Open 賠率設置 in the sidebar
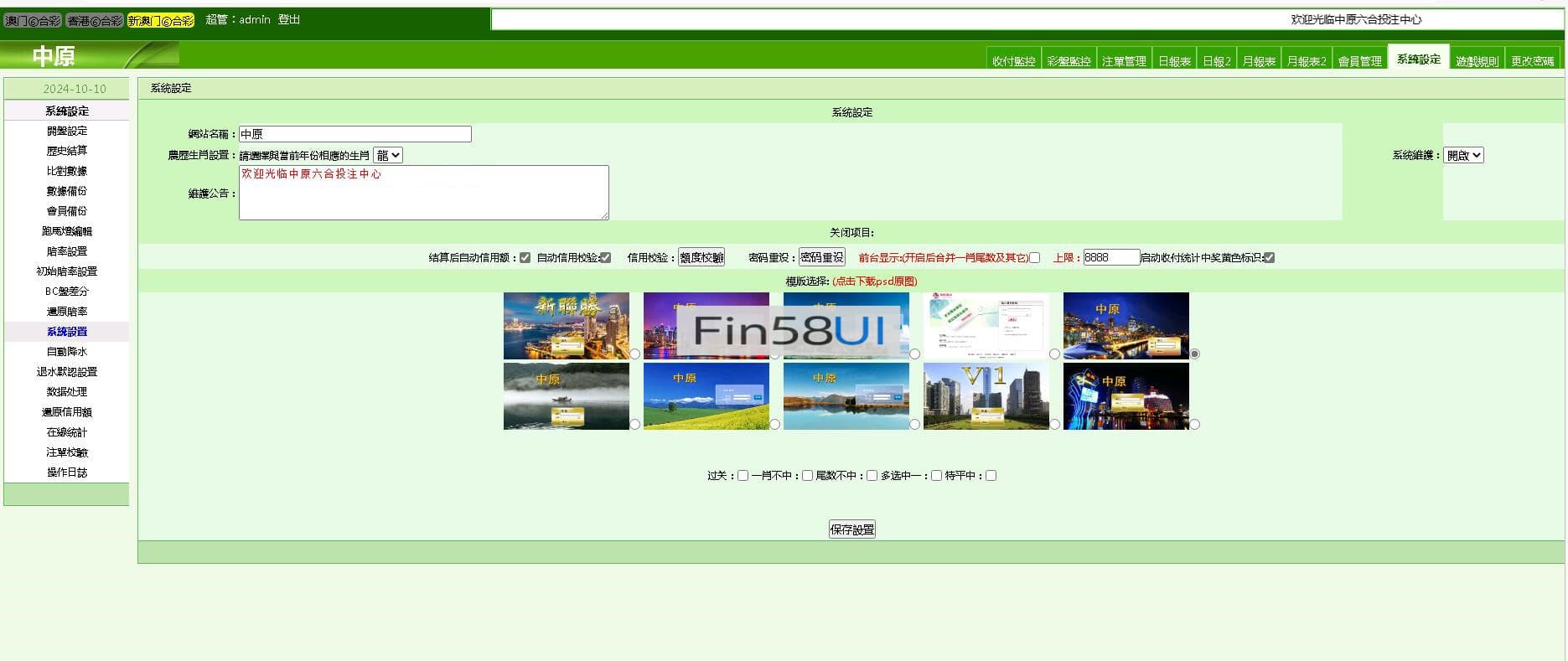 pos(67,251)
